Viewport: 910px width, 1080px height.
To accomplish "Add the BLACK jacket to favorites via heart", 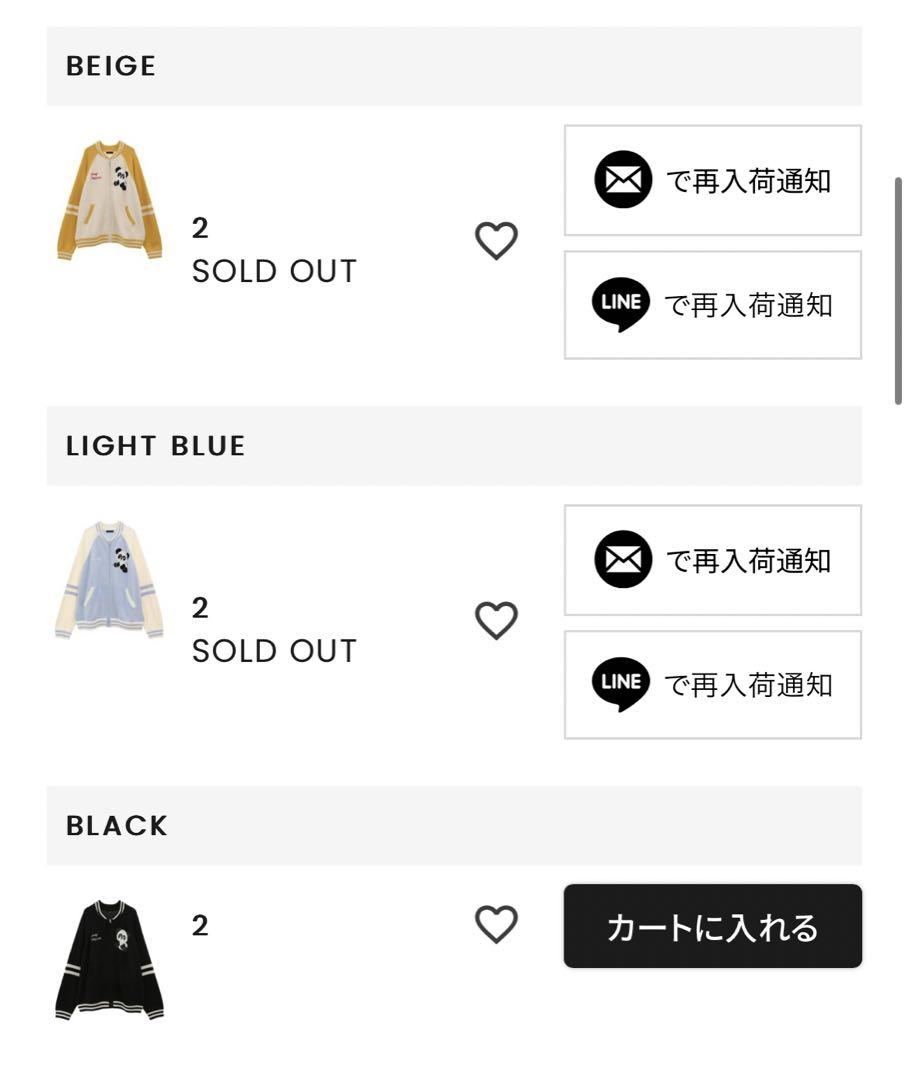I will pos(496,924).
